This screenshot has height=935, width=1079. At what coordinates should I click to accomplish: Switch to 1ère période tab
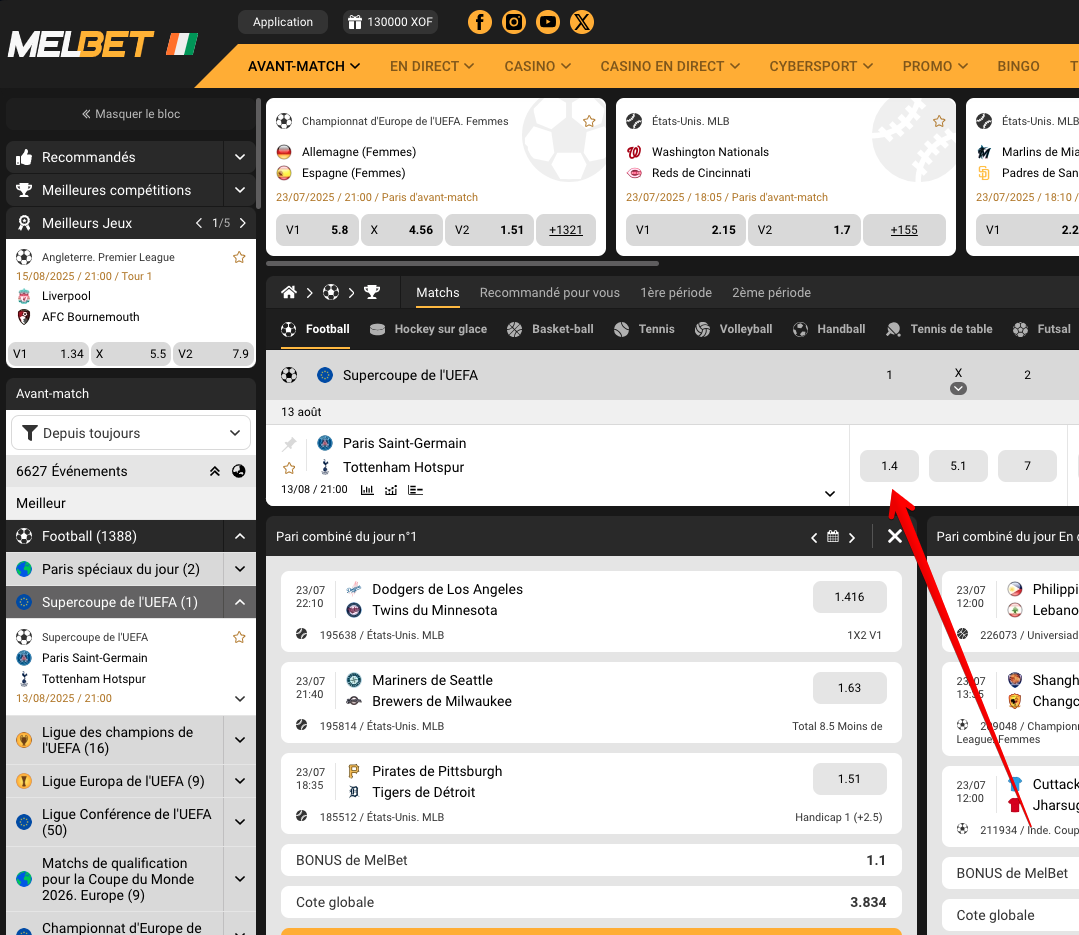coord(676,292)
